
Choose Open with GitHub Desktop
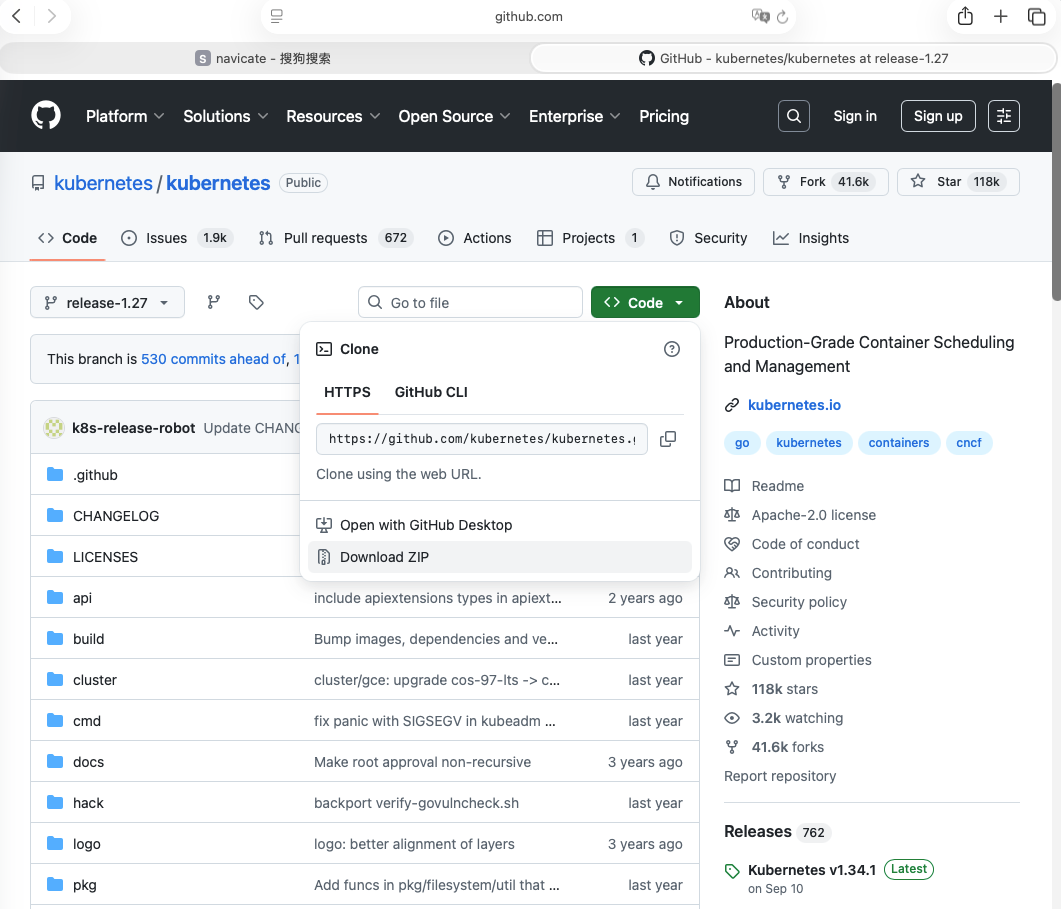click(499, 525)
